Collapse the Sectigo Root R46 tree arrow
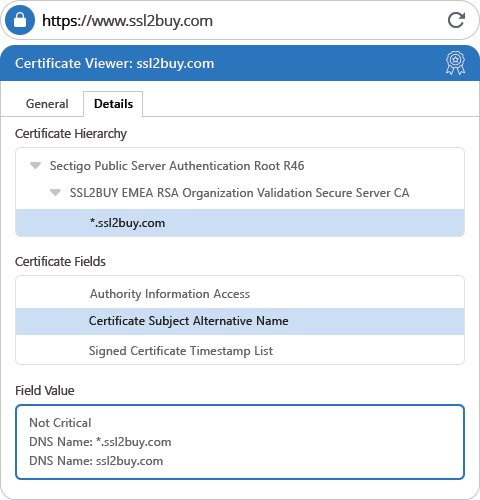This screenshot has height=500, width=480. [x=35, y=165]
